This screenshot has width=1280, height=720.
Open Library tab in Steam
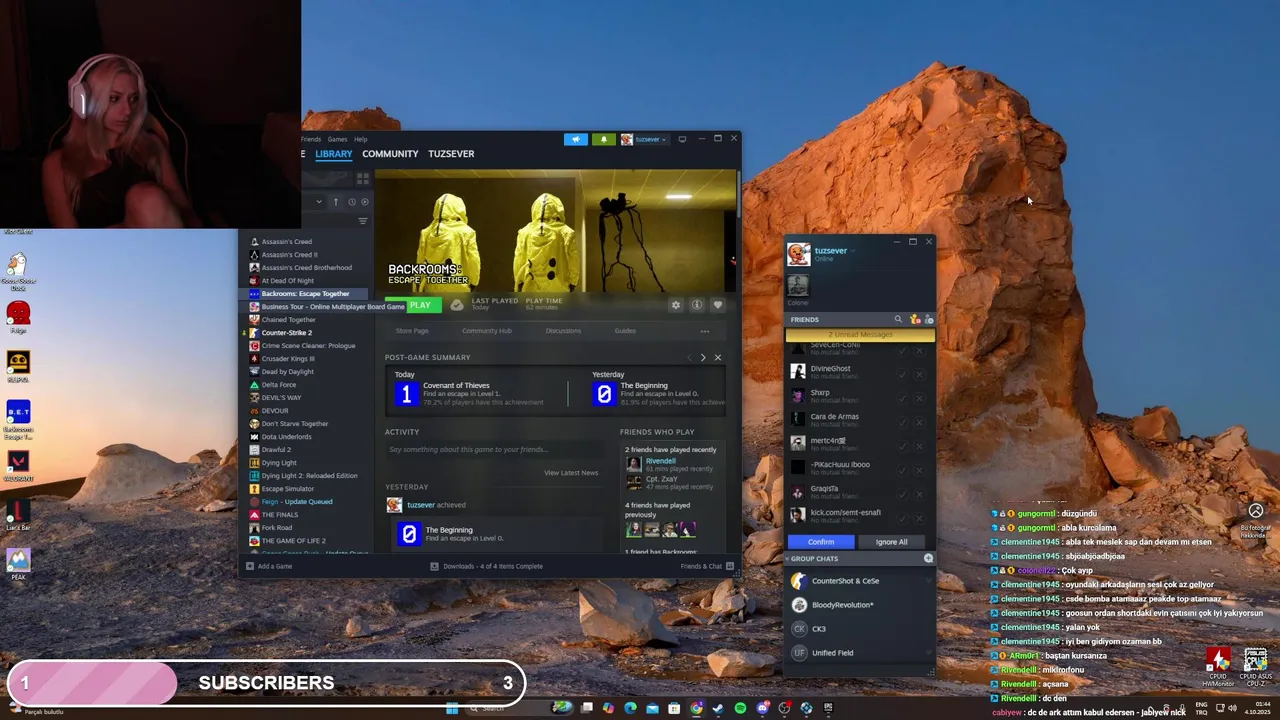click(x=333, y=154)
